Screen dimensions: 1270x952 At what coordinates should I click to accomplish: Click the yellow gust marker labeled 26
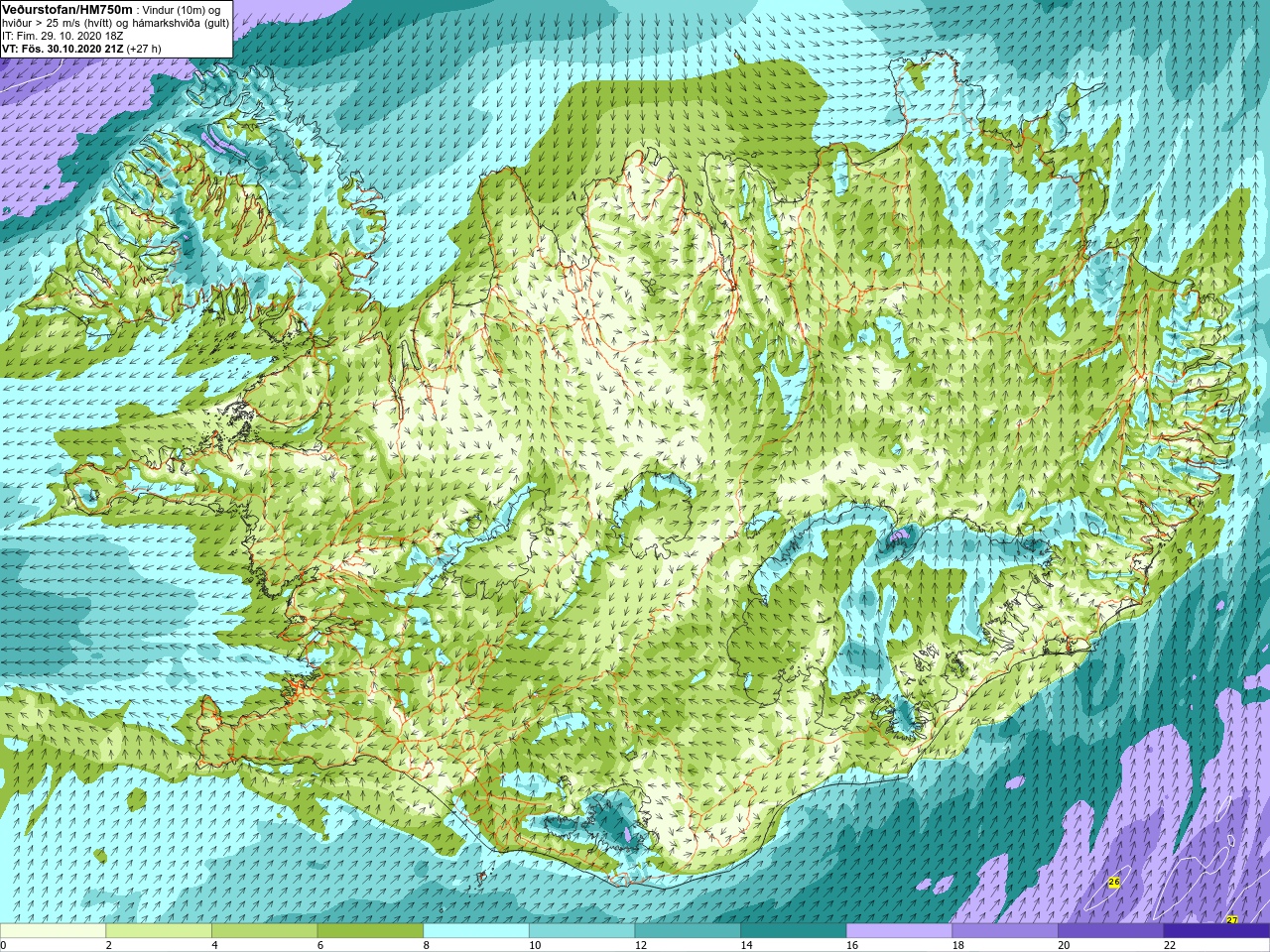[x=1114, y=882]
